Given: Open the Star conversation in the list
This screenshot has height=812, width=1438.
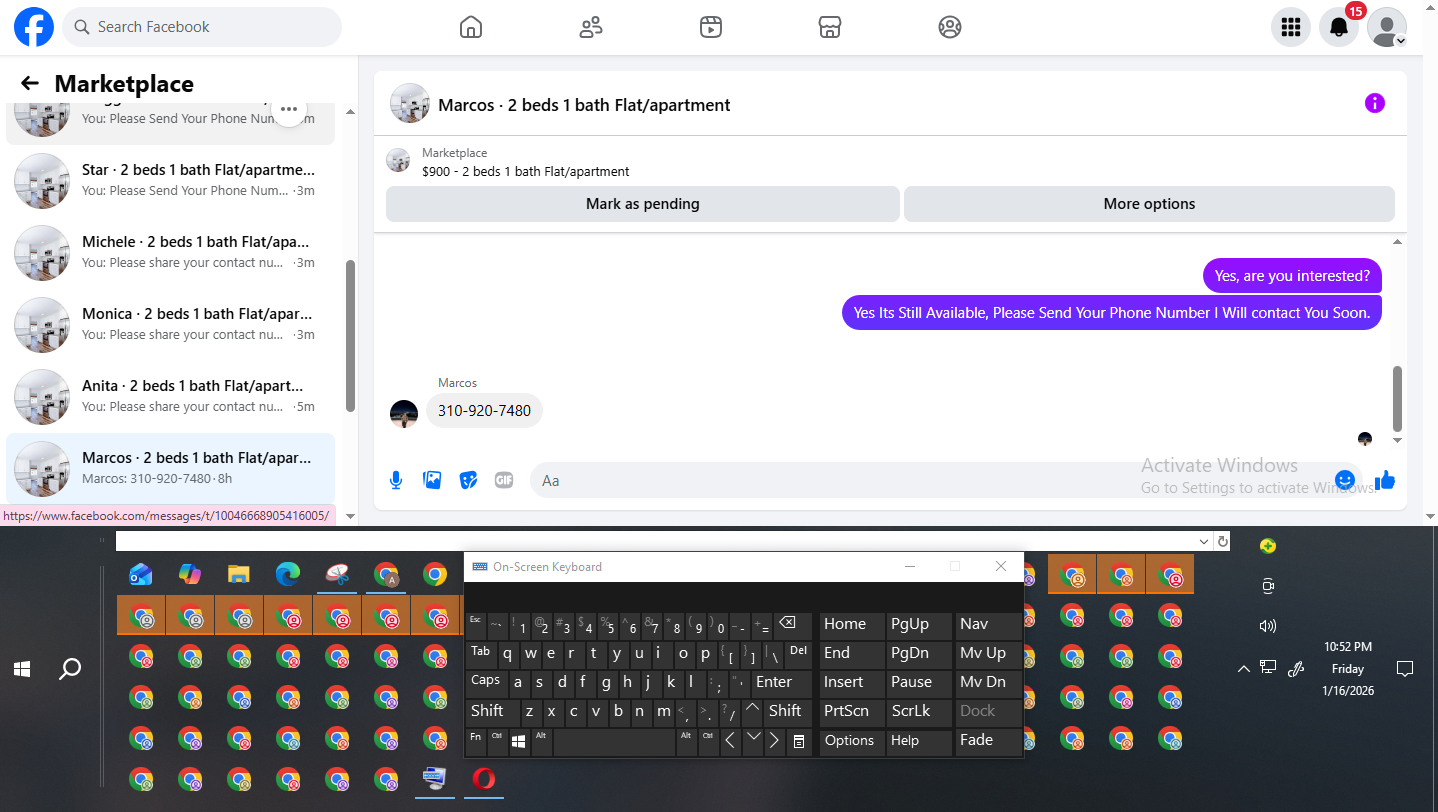Looking at the screenshot, I should click(171, 181).
